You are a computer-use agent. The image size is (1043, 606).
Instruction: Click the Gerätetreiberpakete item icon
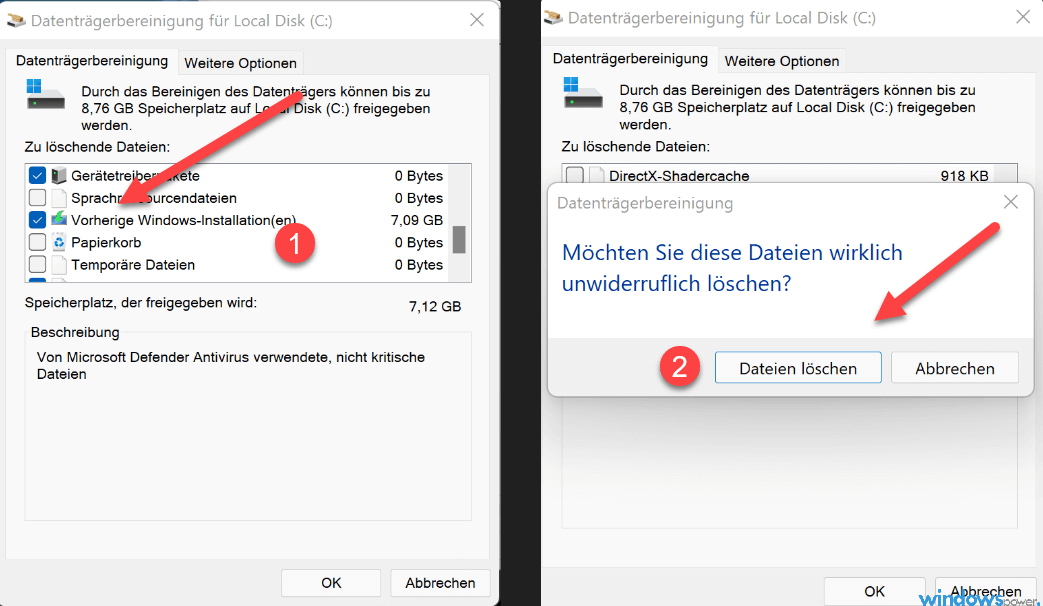pos(57,175)
